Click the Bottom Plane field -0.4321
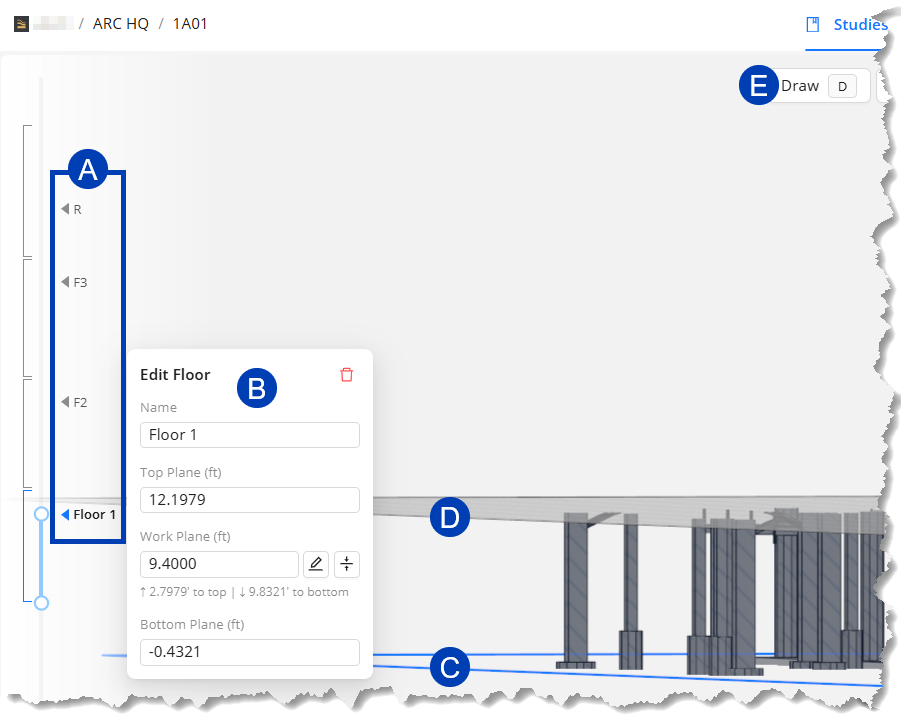The height and width of the screenshot is (716, 901). click(250, 652)
